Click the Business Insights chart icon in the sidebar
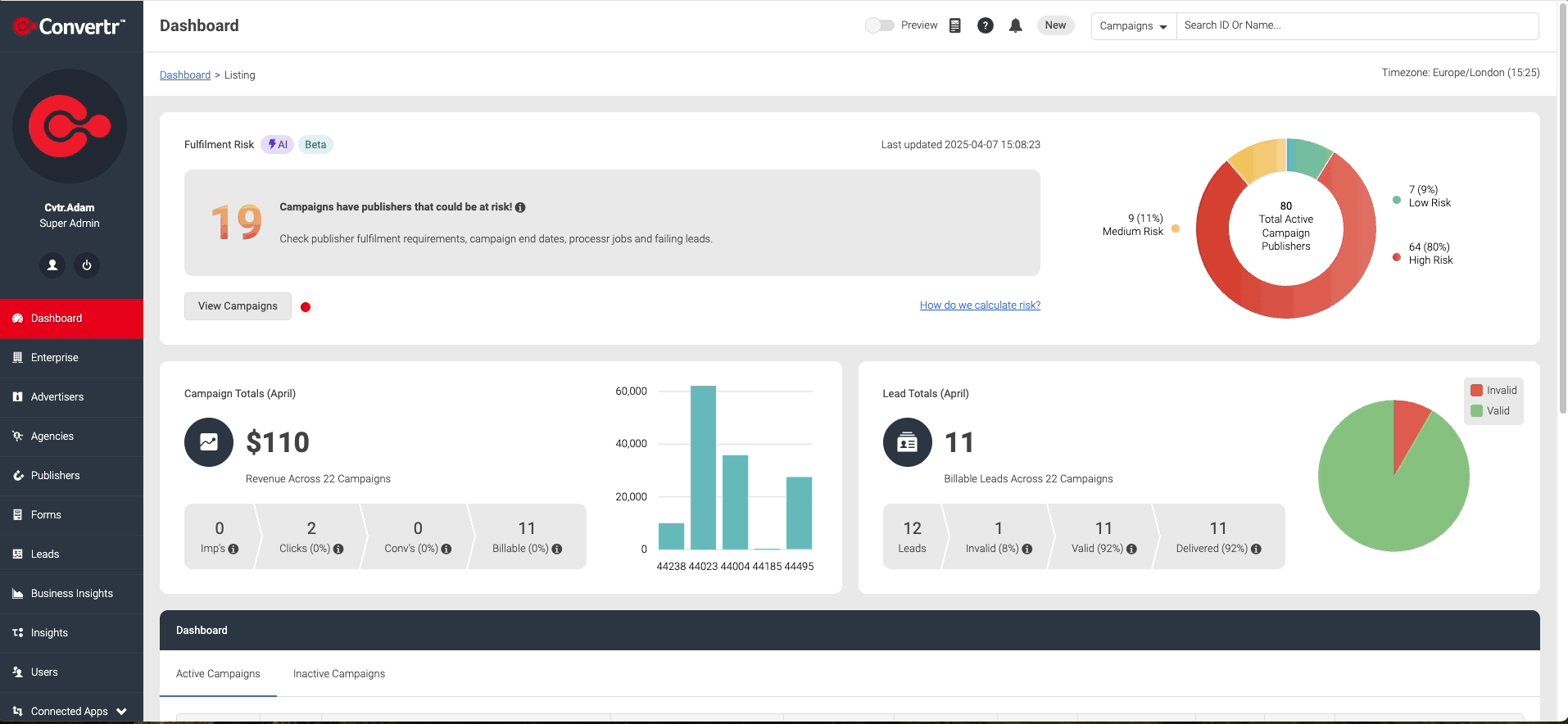1568x724 pixels. [17, 593]
